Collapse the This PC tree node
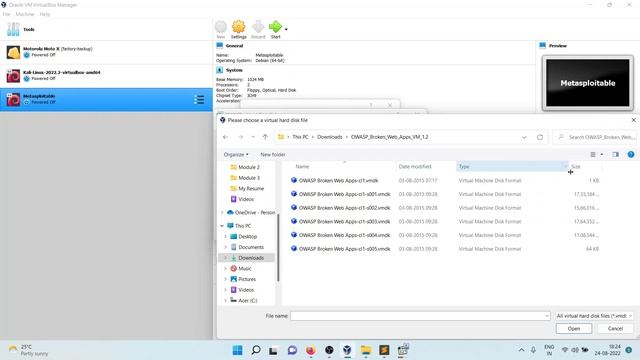Image resolution: width=640 pixels, height=360 pixels. pos(222,226)
